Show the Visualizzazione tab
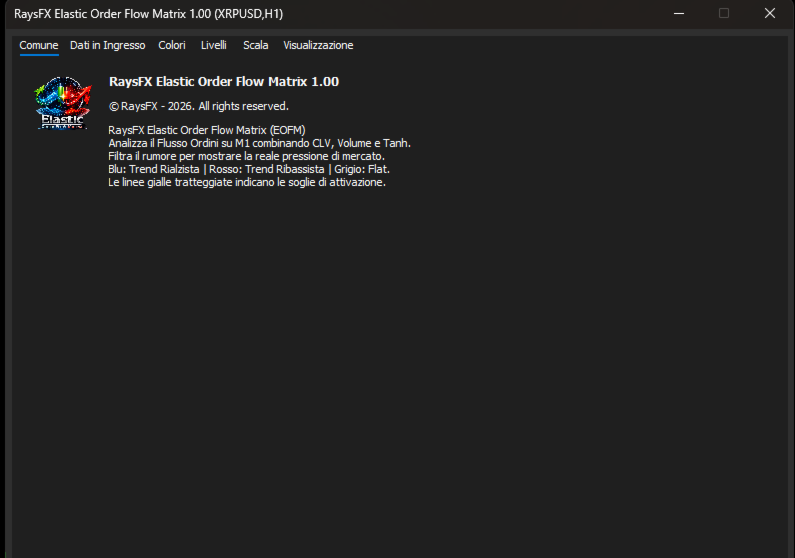The height and width of the screenshot is (558, 795). [x=318, y=45]
